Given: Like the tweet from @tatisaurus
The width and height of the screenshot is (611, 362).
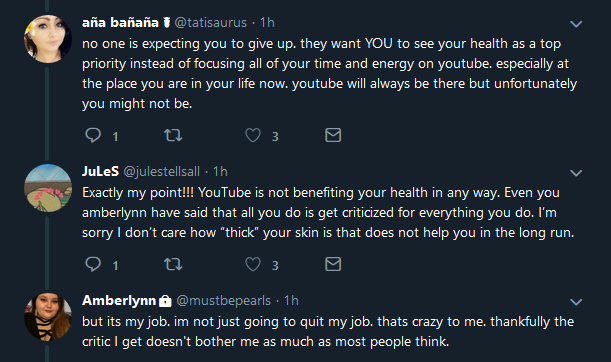Looking at the screenshot, I should [x=253, y=135].
